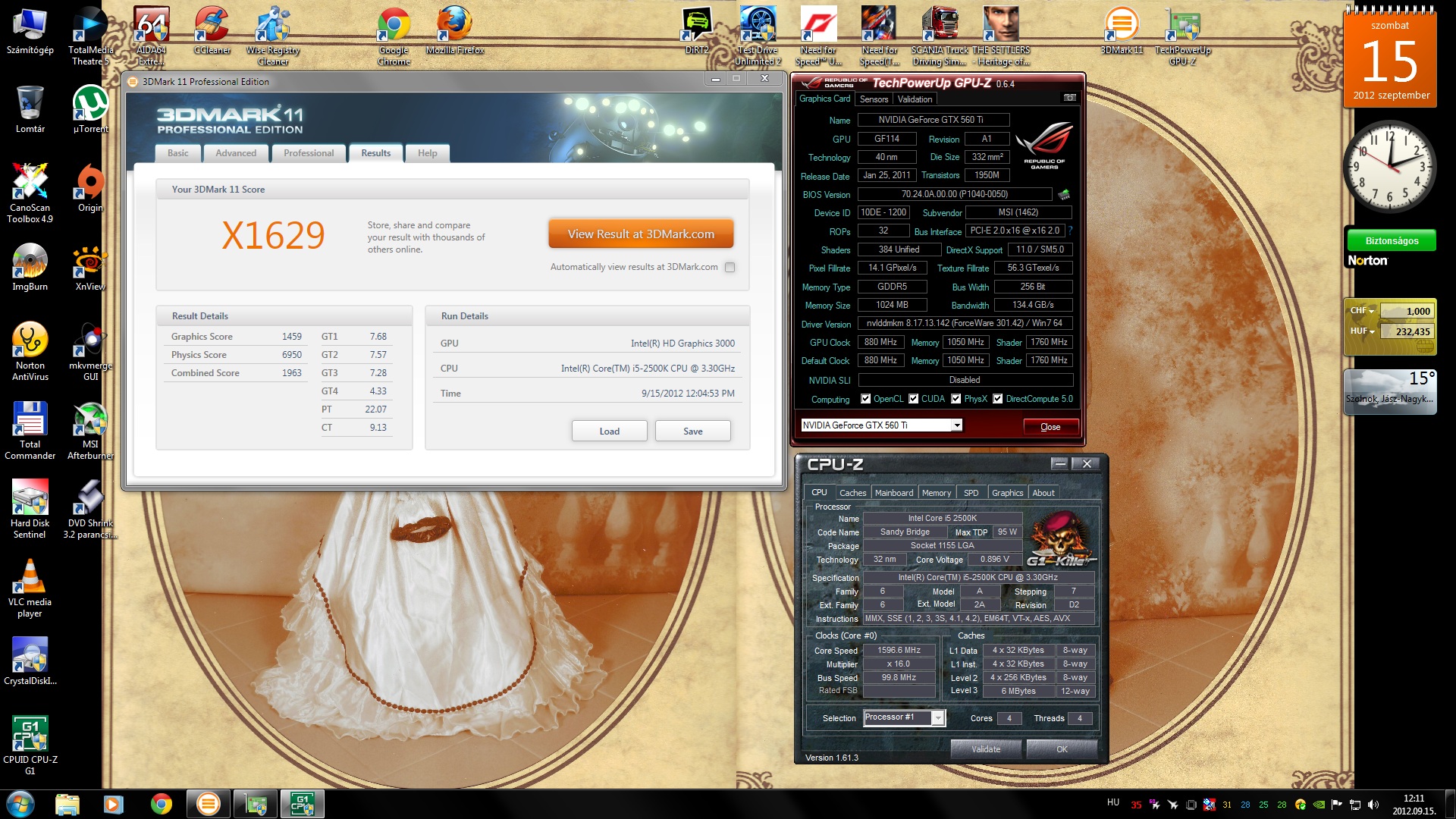Open CCleaner desktop shortcut

[212, 30]
